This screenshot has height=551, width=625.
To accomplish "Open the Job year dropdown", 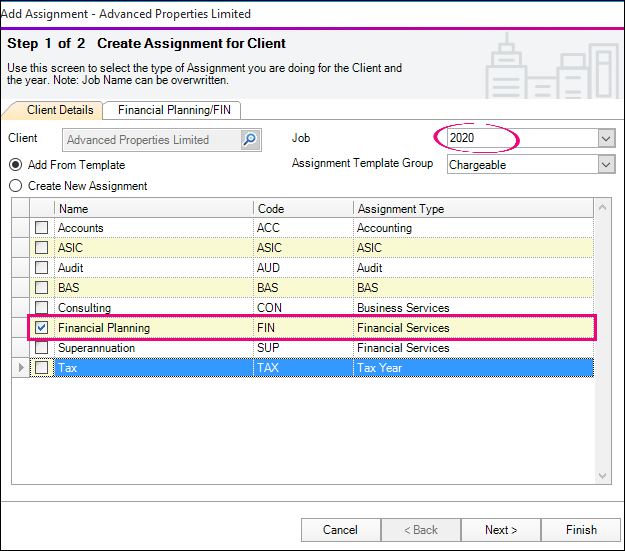I will point(605,138).
